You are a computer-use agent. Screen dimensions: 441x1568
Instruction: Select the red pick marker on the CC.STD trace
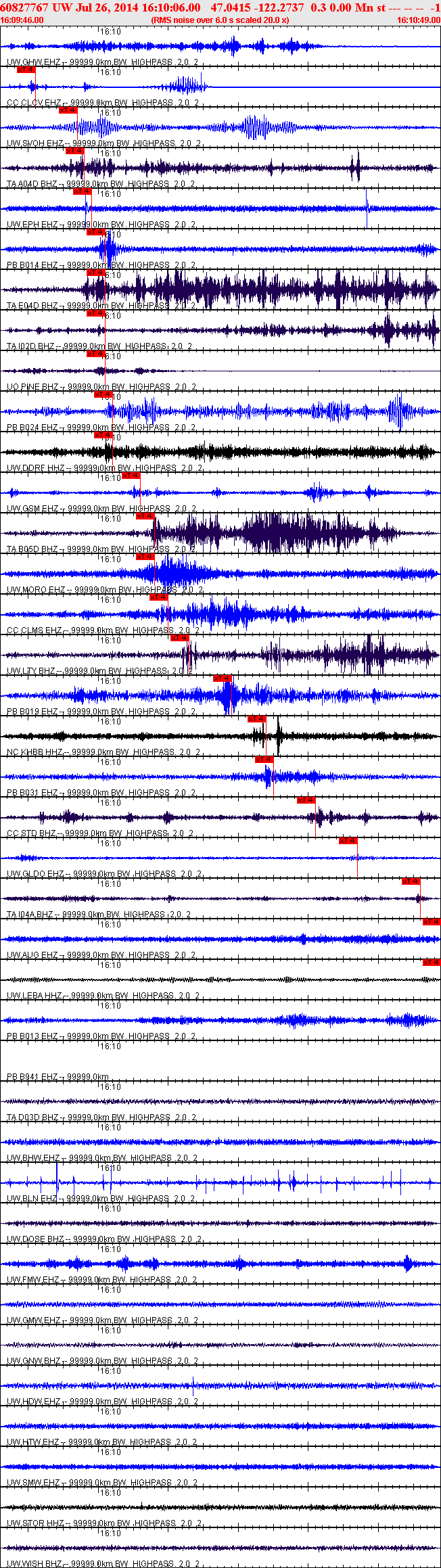[306, 800]
